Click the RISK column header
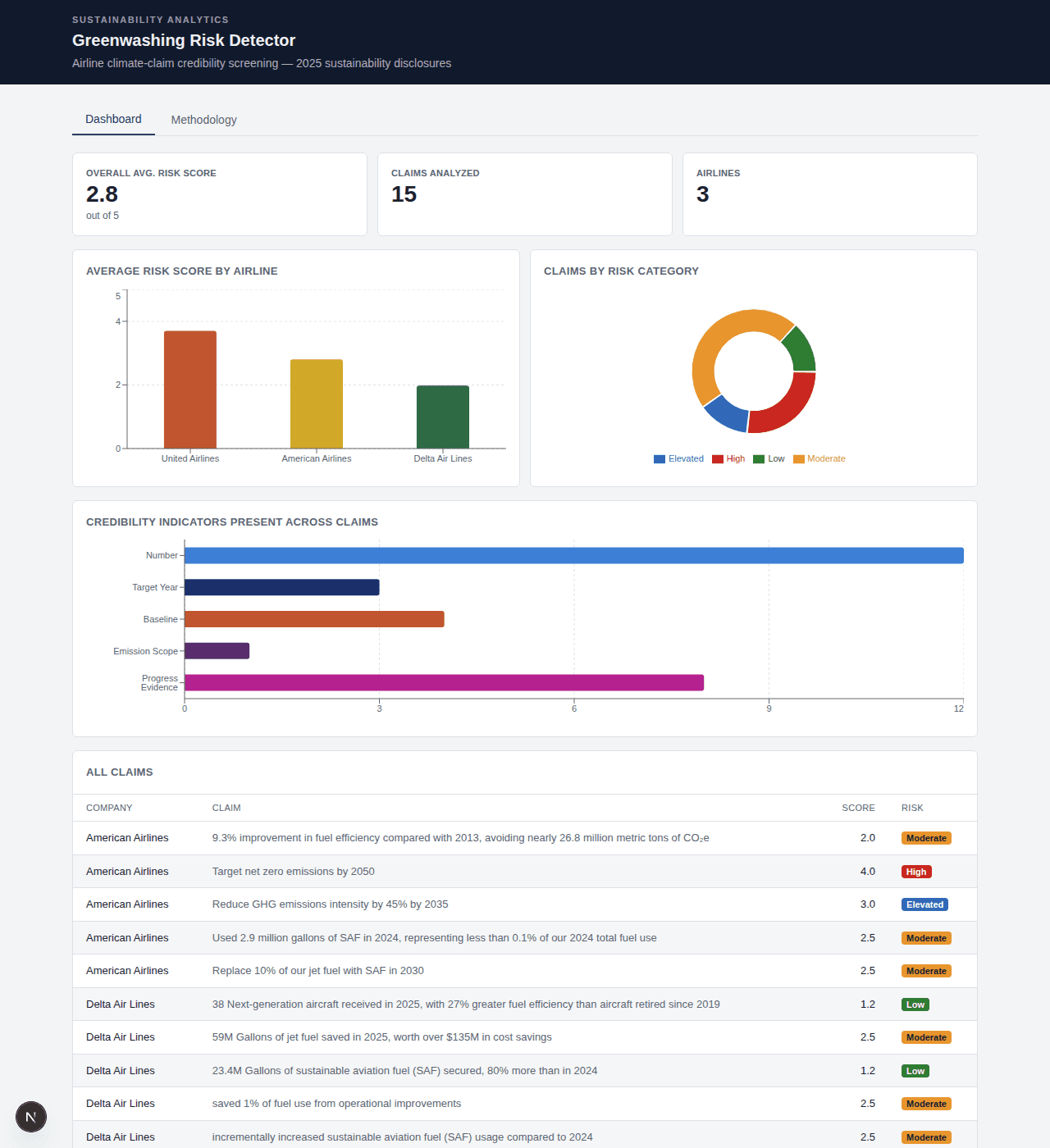The width and height of the screenshot is (1050, 1148). (912, 808)
